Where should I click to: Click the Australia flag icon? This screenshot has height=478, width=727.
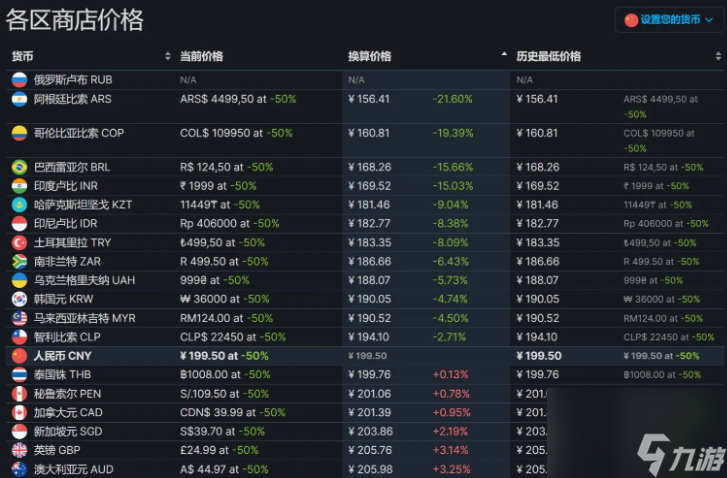tap(19, 469)
